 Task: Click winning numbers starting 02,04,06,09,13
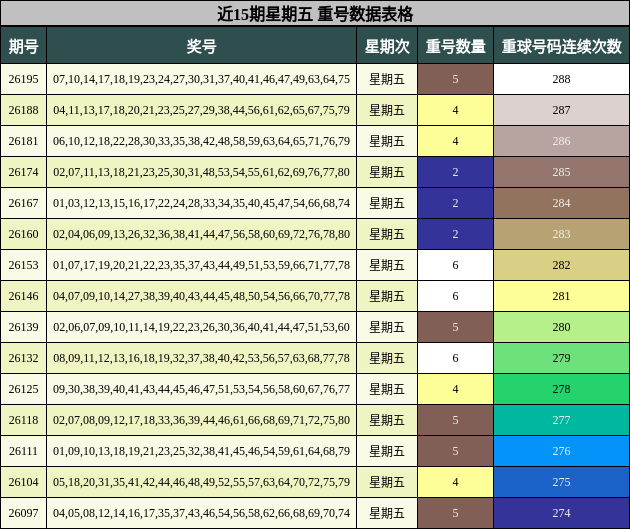click(x=201, y=234)
